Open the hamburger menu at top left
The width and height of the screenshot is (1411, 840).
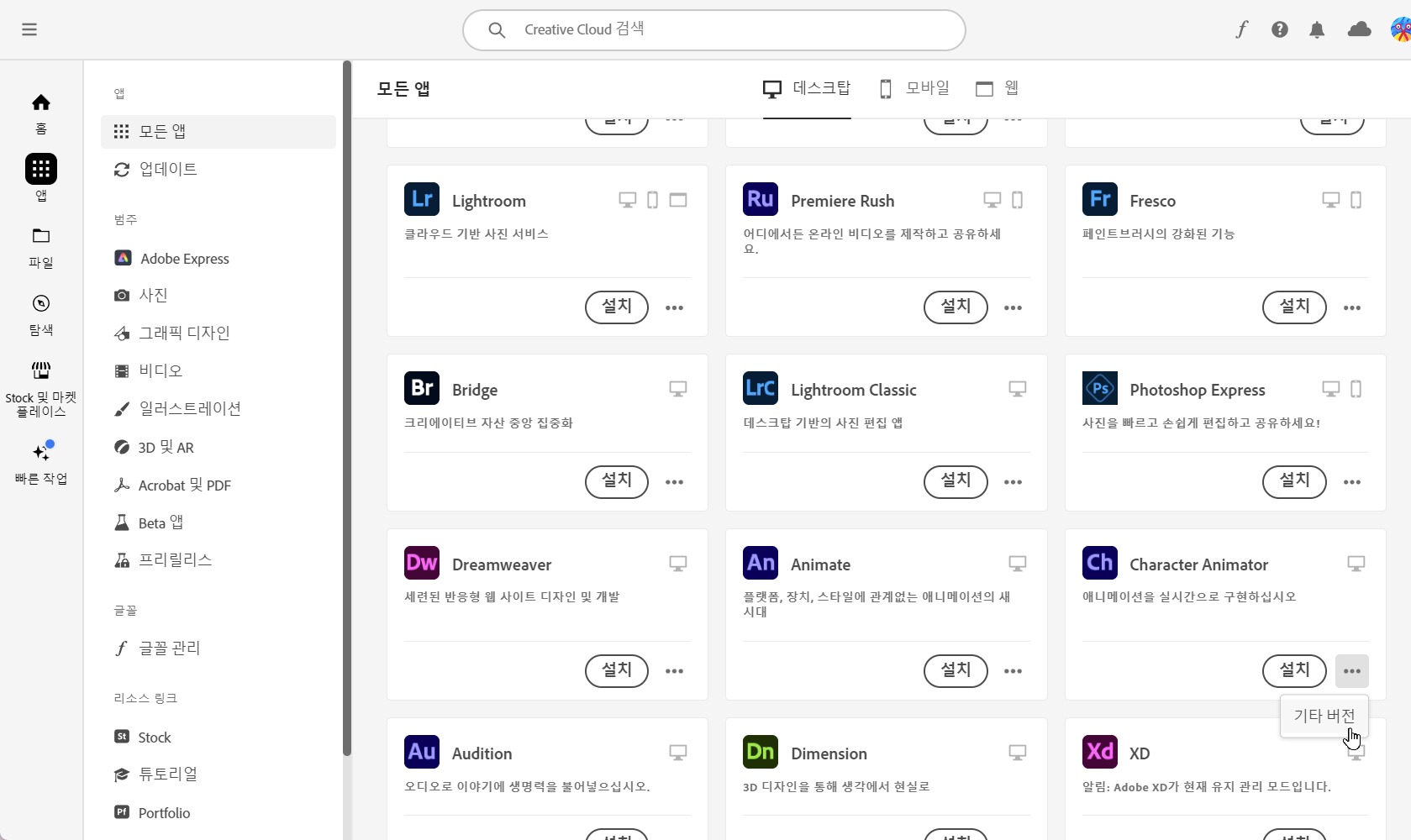[29, 29]
